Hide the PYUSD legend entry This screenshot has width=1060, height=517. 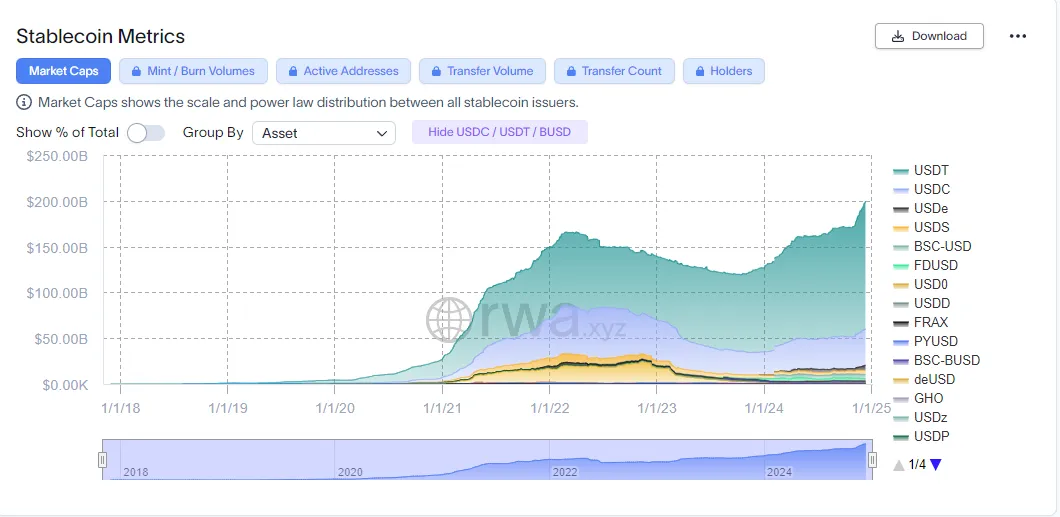coord(934,341)
